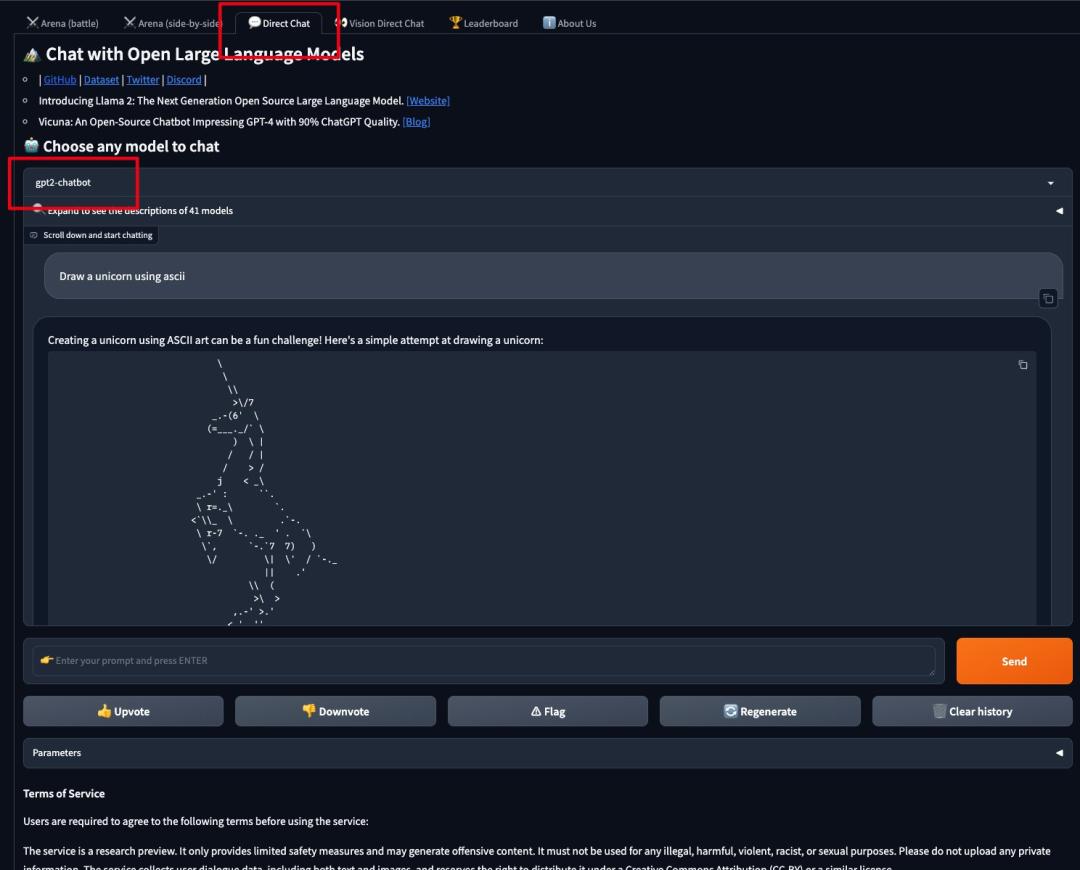Regenerate the chatbot response

[760, 712]
